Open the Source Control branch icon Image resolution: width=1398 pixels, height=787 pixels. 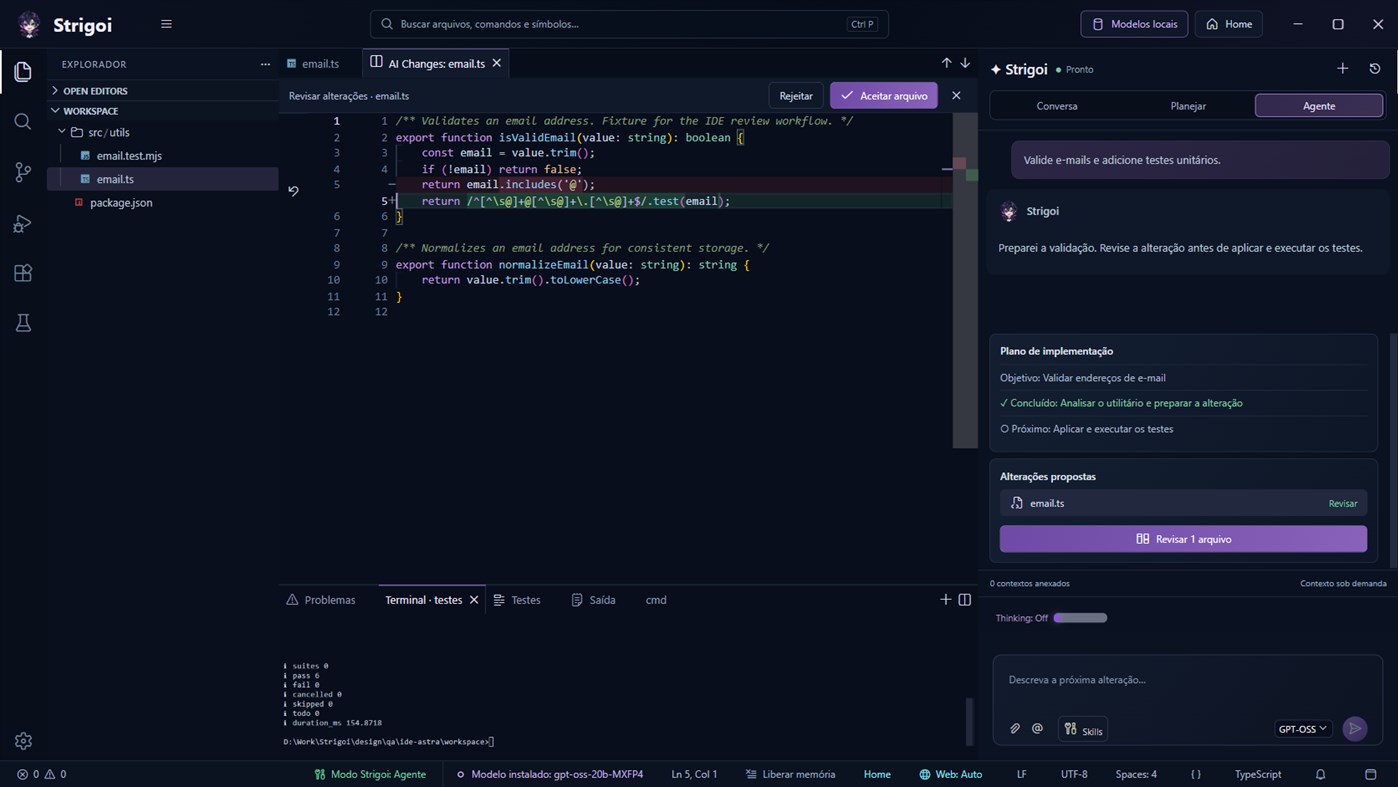pyautogui.click(x=23, y=172)
